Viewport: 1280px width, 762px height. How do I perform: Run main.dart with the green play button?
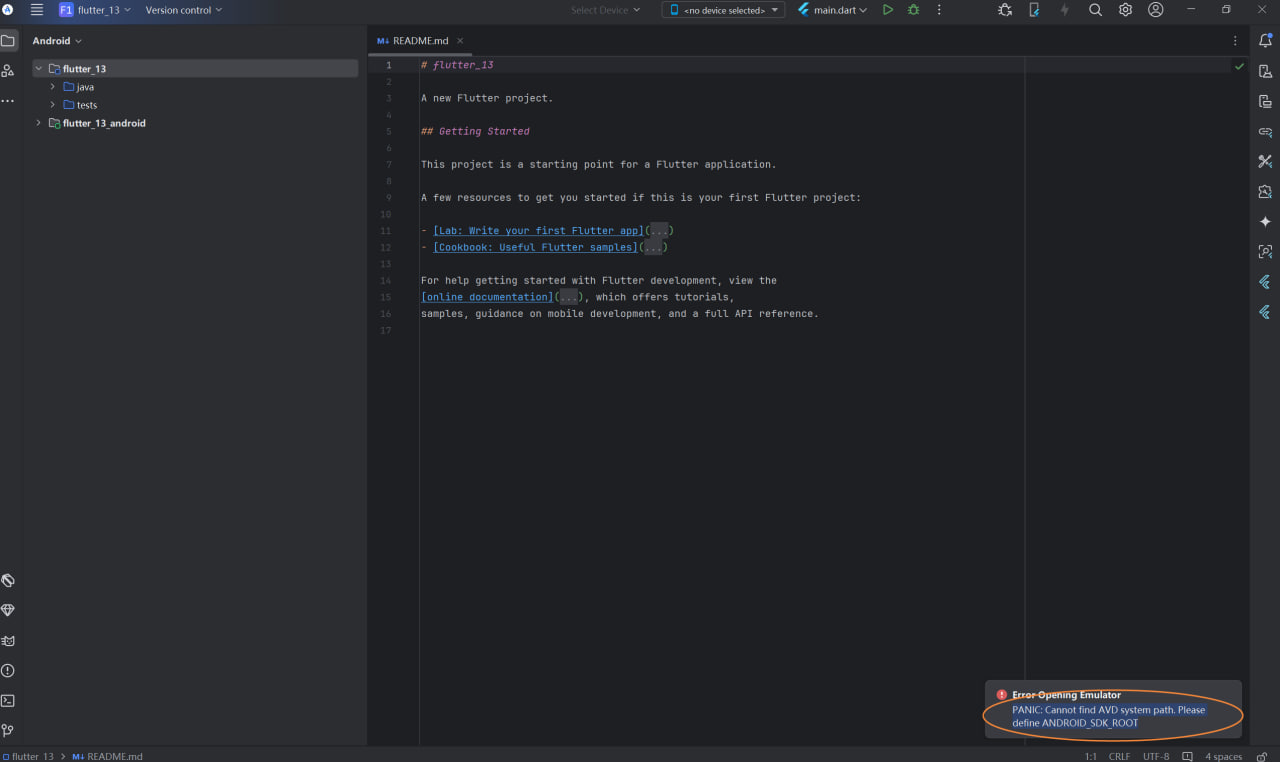pos(887,10)
